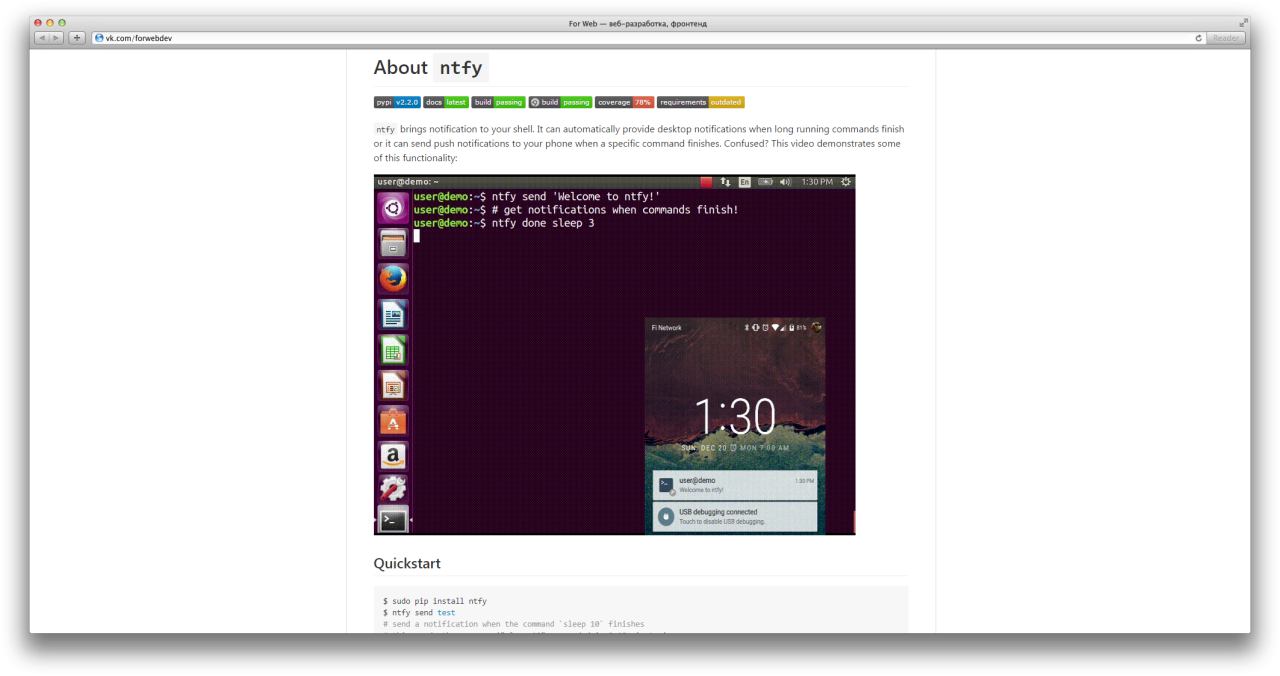
Task: Click the LibreOffice Writer icon in demo launcher
Action: [393, 314]
